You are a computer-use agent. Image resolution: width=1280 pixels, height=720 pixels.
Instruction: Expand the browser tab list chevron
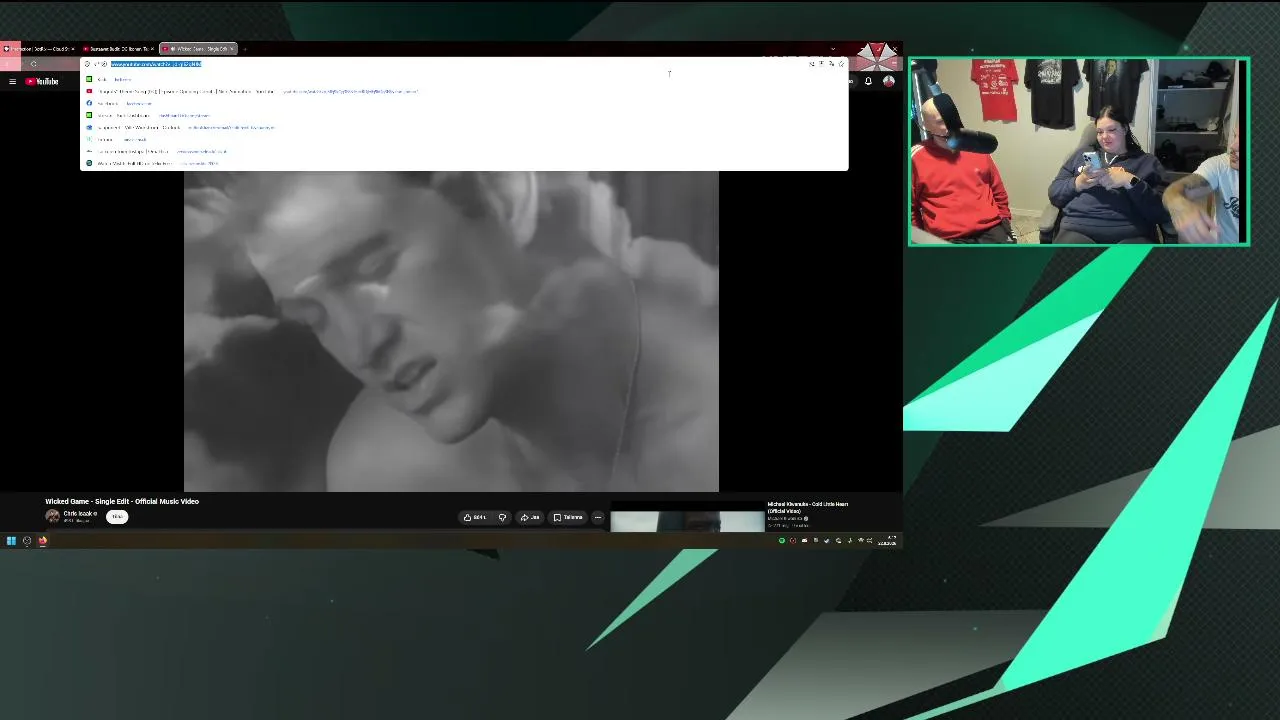833,48
